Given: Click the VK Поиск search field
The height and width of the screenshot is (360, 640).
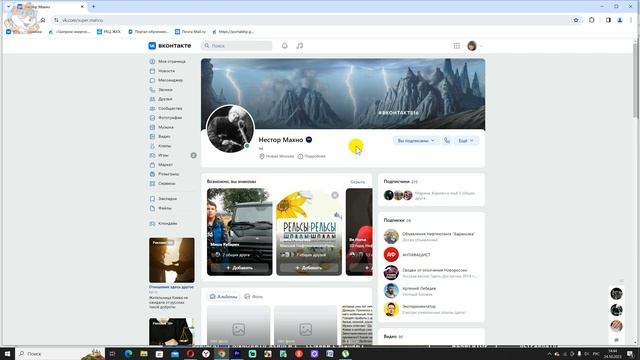Looking at the screenshot, I should (237, 46).
